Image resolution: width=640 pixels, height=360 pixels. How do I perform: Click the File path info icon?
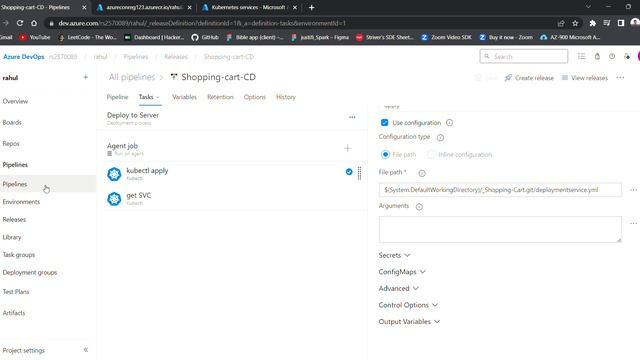[422, 173]
